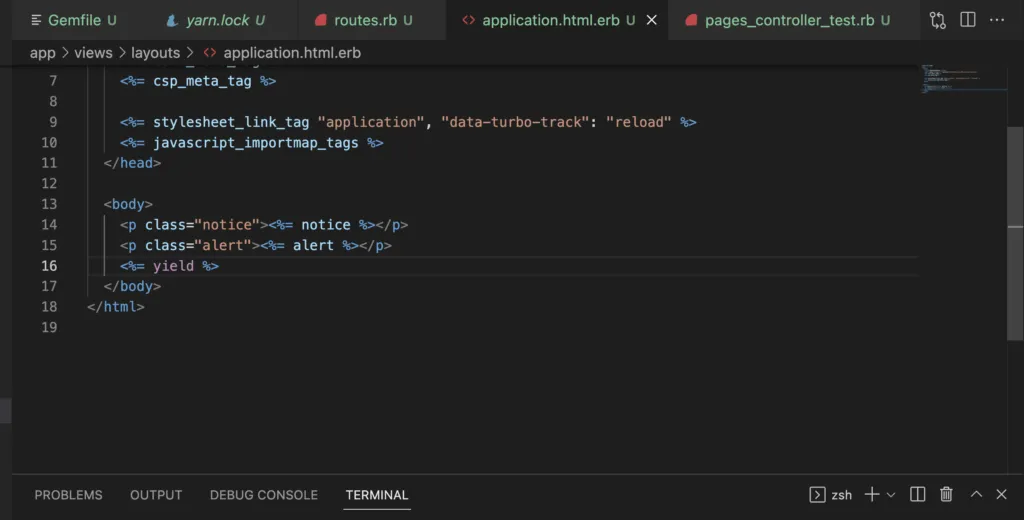Open source control changes icon

tap(938, 20)
